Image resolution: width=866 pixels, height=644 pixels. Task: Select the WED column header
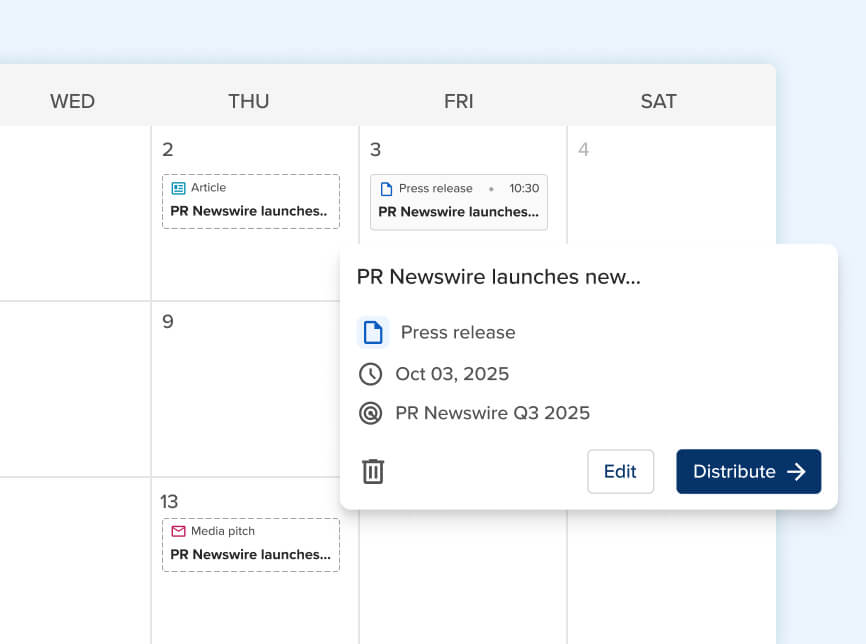[x=73, y=101]
